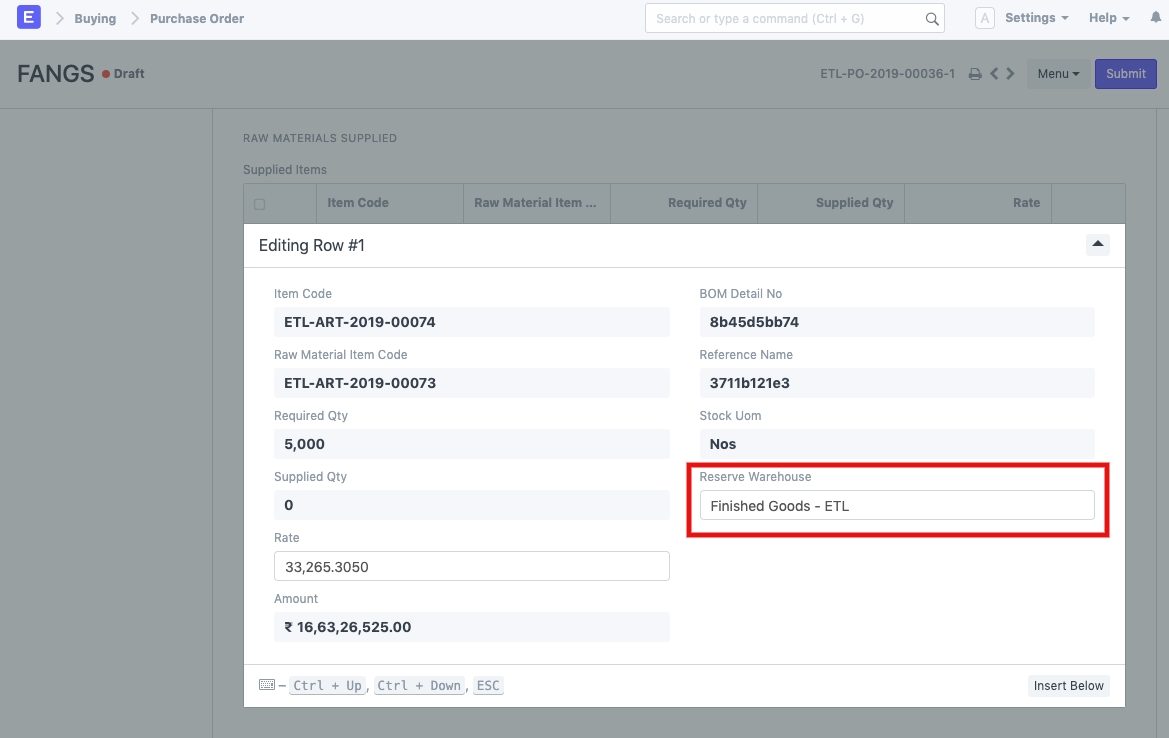Open the Settings dropdown
This screenshot has width=1169, height=738.
[1036, 18]
